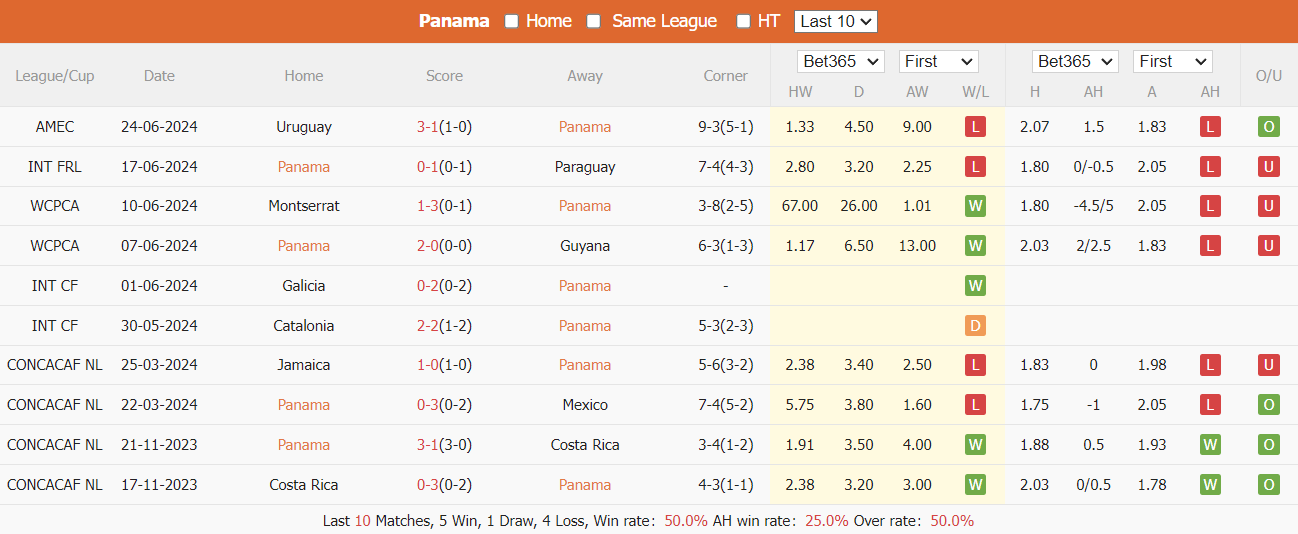Click the O/U column header
1298x534 pixels.
(x=1269, y=76)
